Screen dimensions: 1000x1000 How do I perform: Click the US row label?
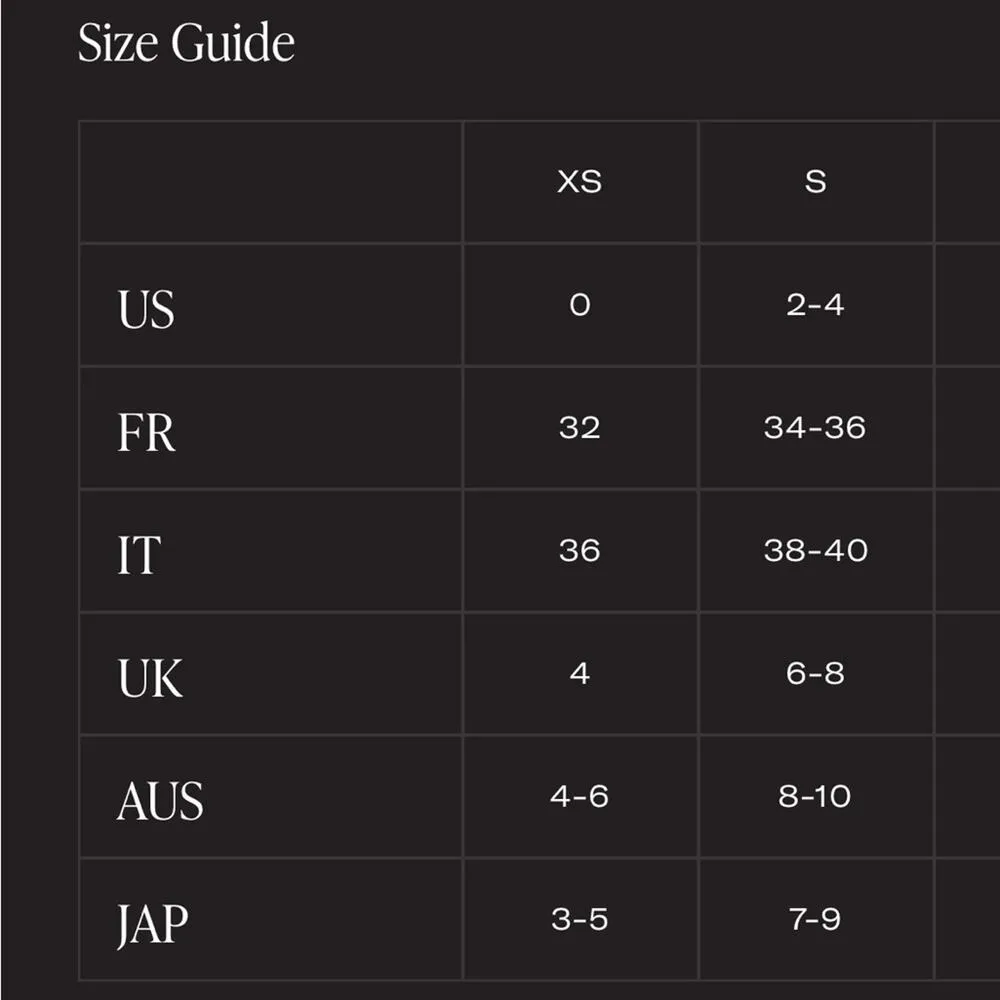click(146, 309)
